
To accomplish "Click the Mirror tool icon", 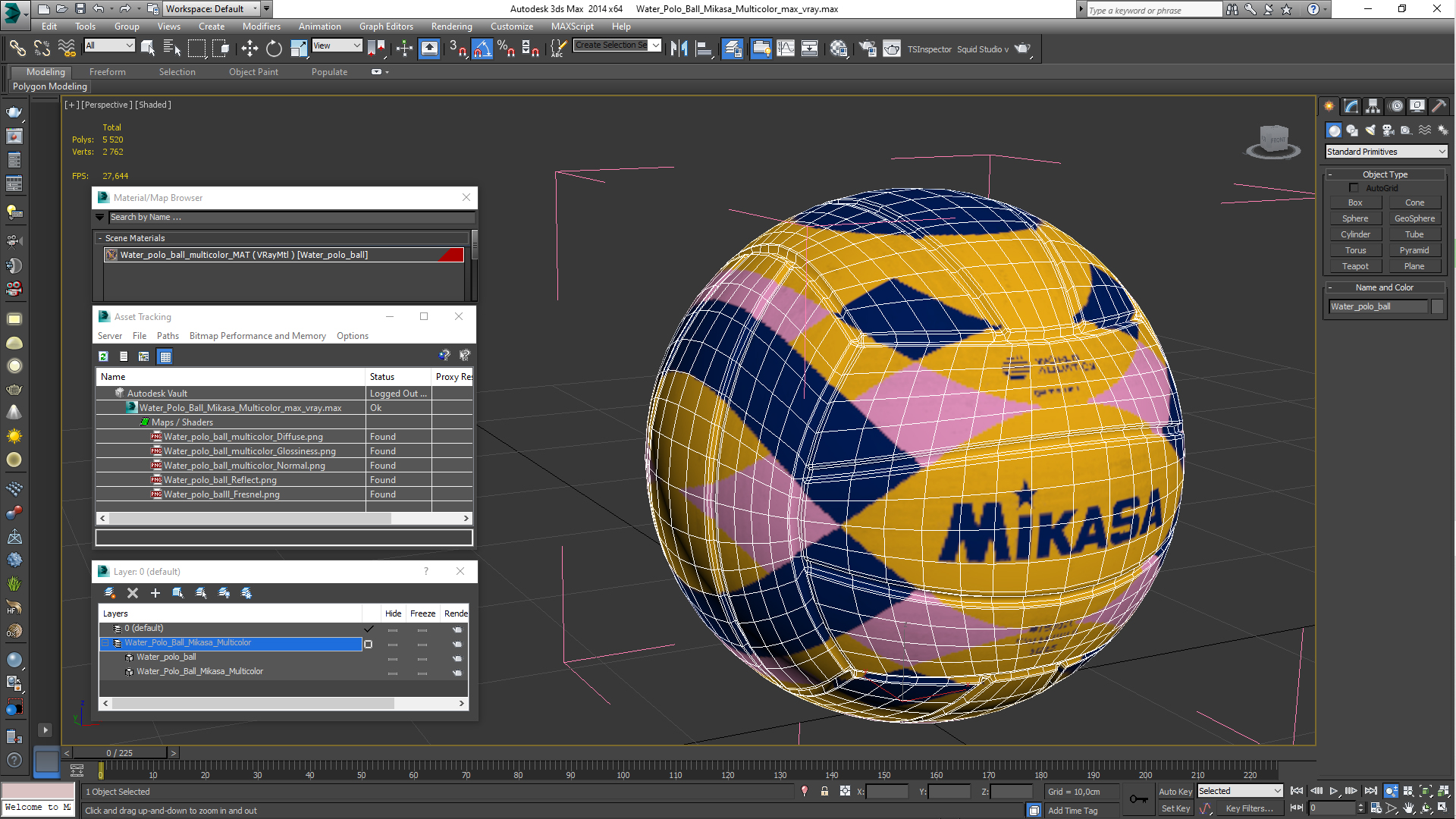I will tap(679, 49).
